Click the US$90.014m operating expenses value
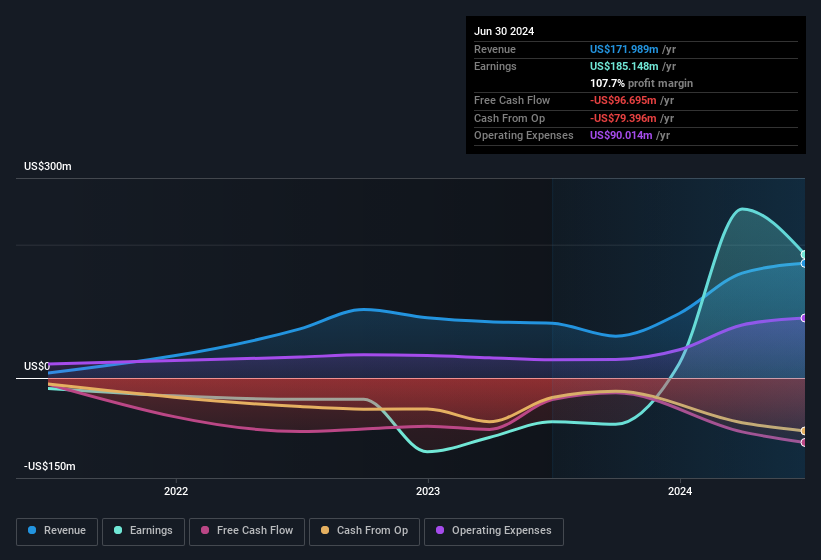The image size is (821, 560). (621, 136)
